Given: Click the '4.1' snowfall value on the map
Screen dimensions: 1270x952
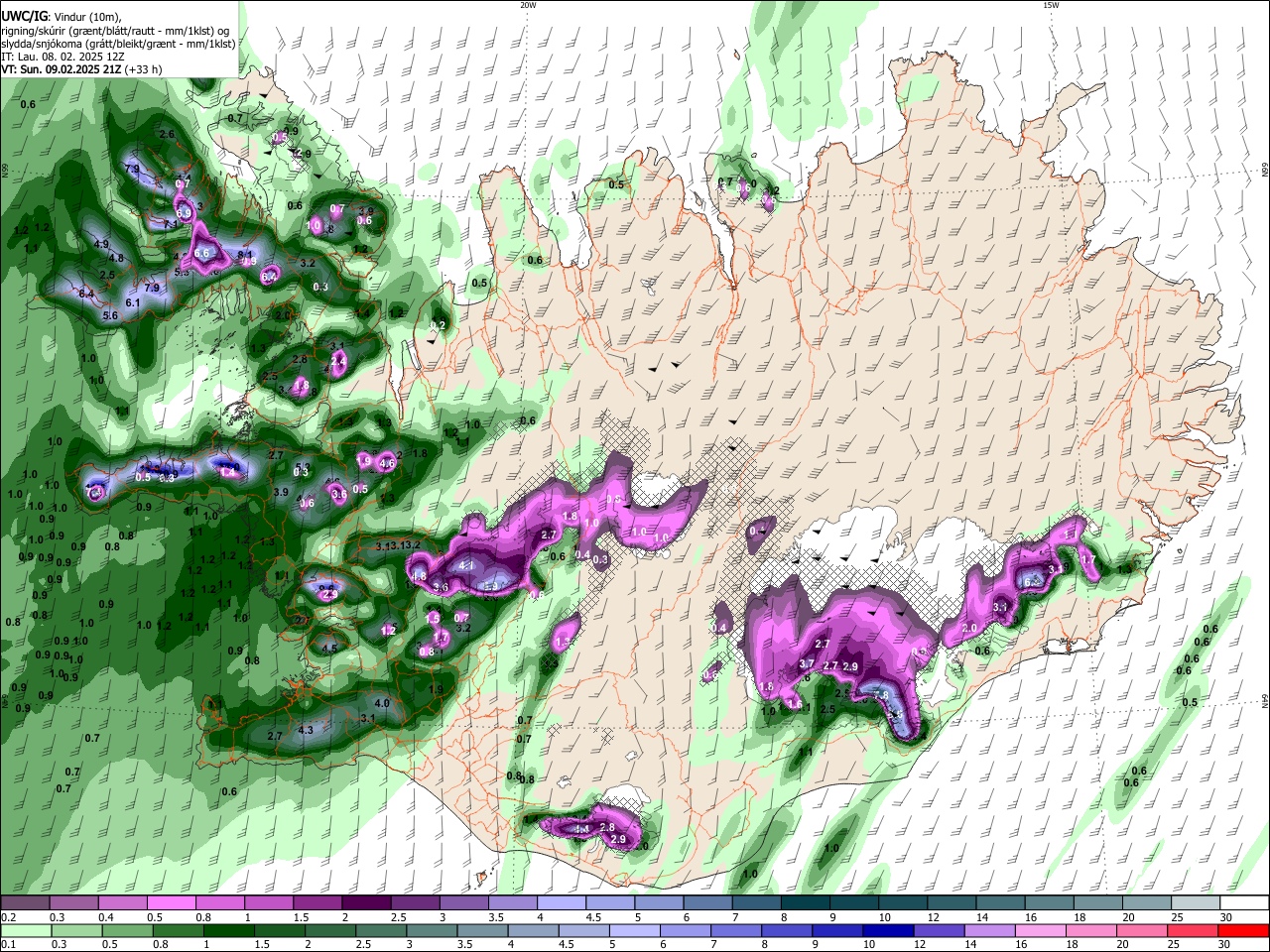Looking at the screenshot, I should point(467,565).
